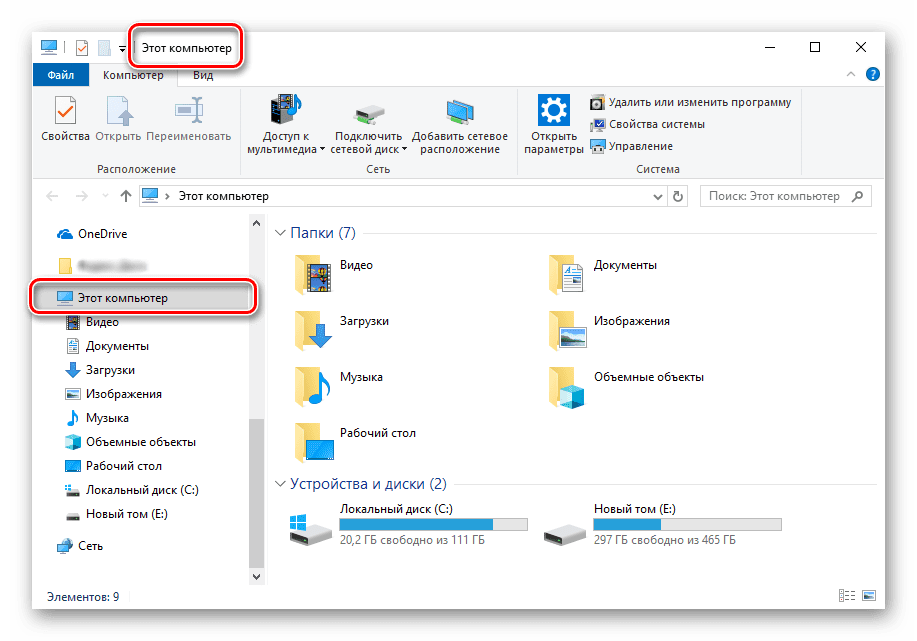Viewport: 917px width, 641px height.
Task: Click the Элементов: 9 status text
Action: tap(83, 597)
